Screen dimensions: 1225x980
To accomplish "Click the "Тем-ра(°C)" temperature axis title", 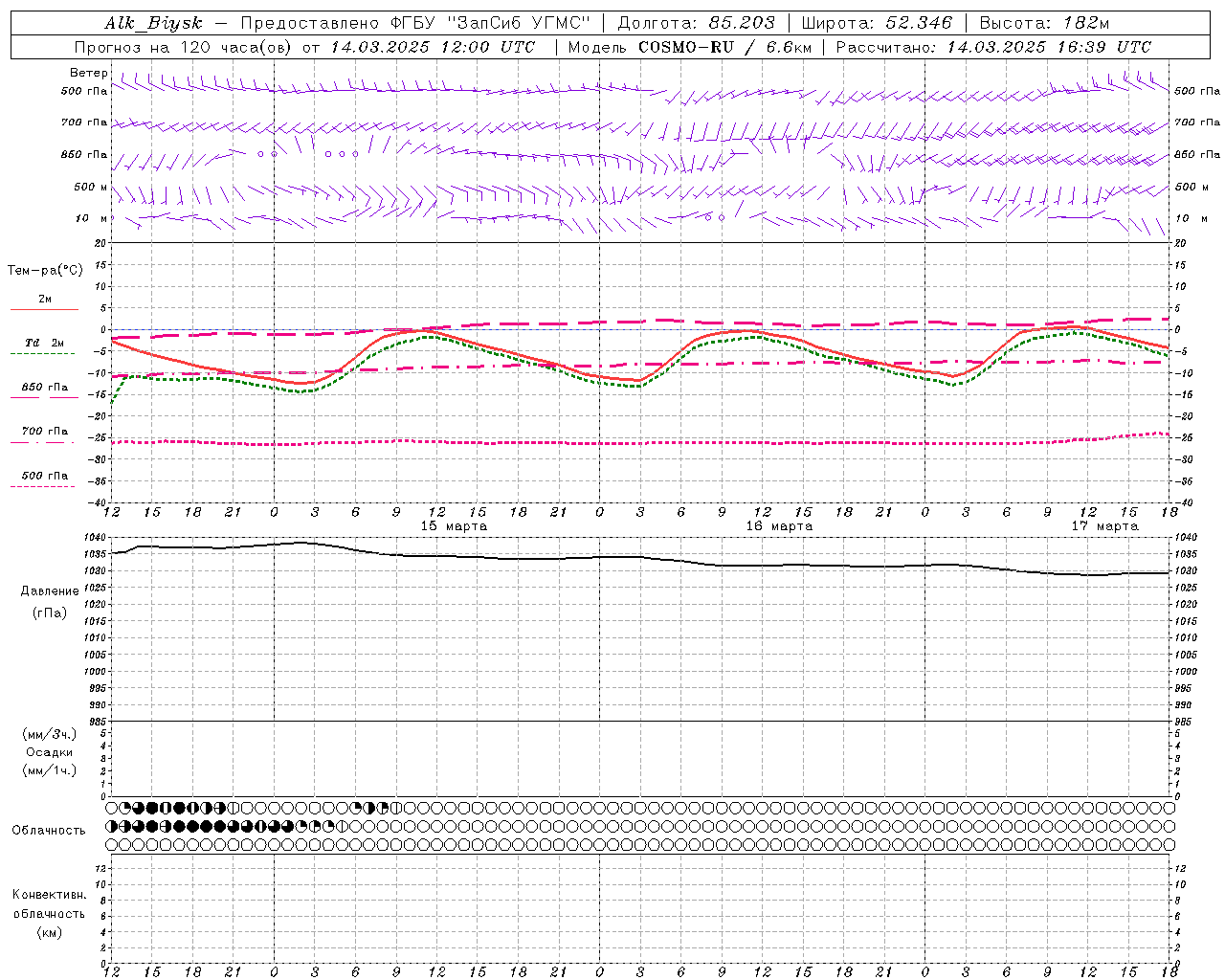I will [45, 271].
